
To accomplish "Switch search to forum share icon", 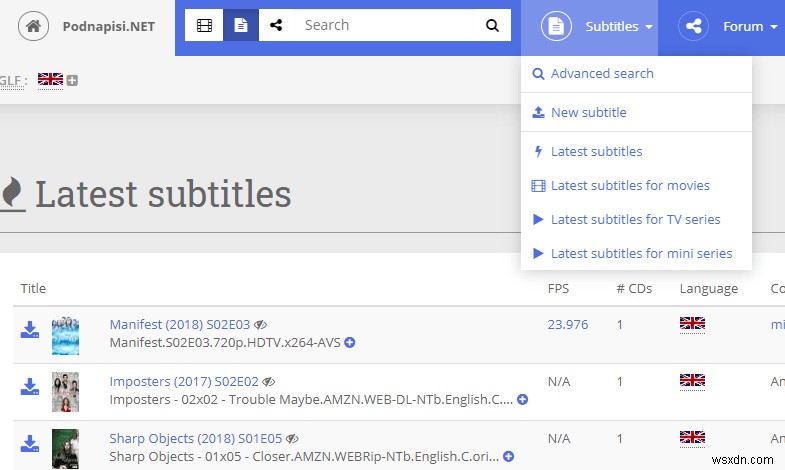I will 276,25.
